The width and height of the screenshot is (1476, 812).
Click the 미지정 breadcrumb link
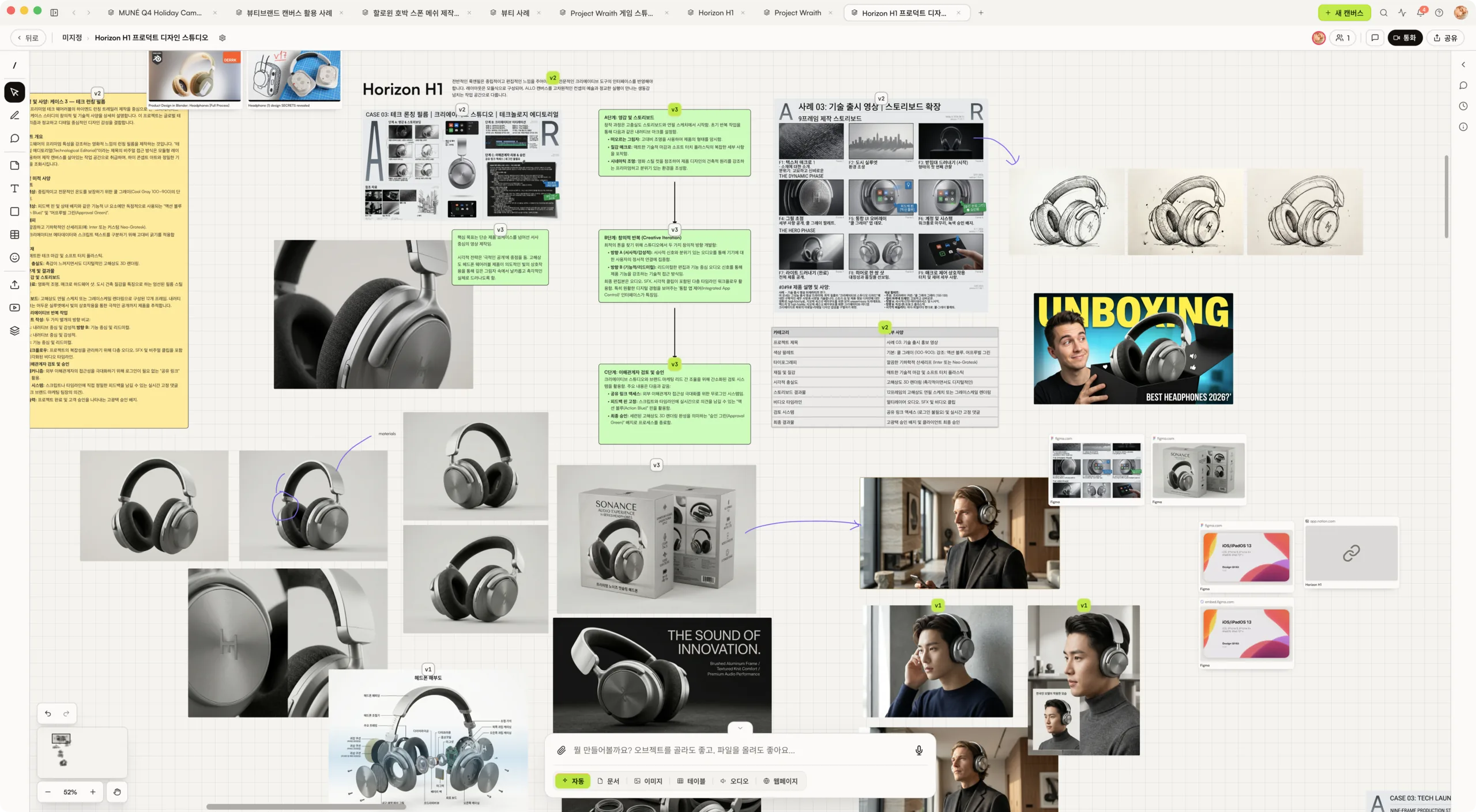72,38
